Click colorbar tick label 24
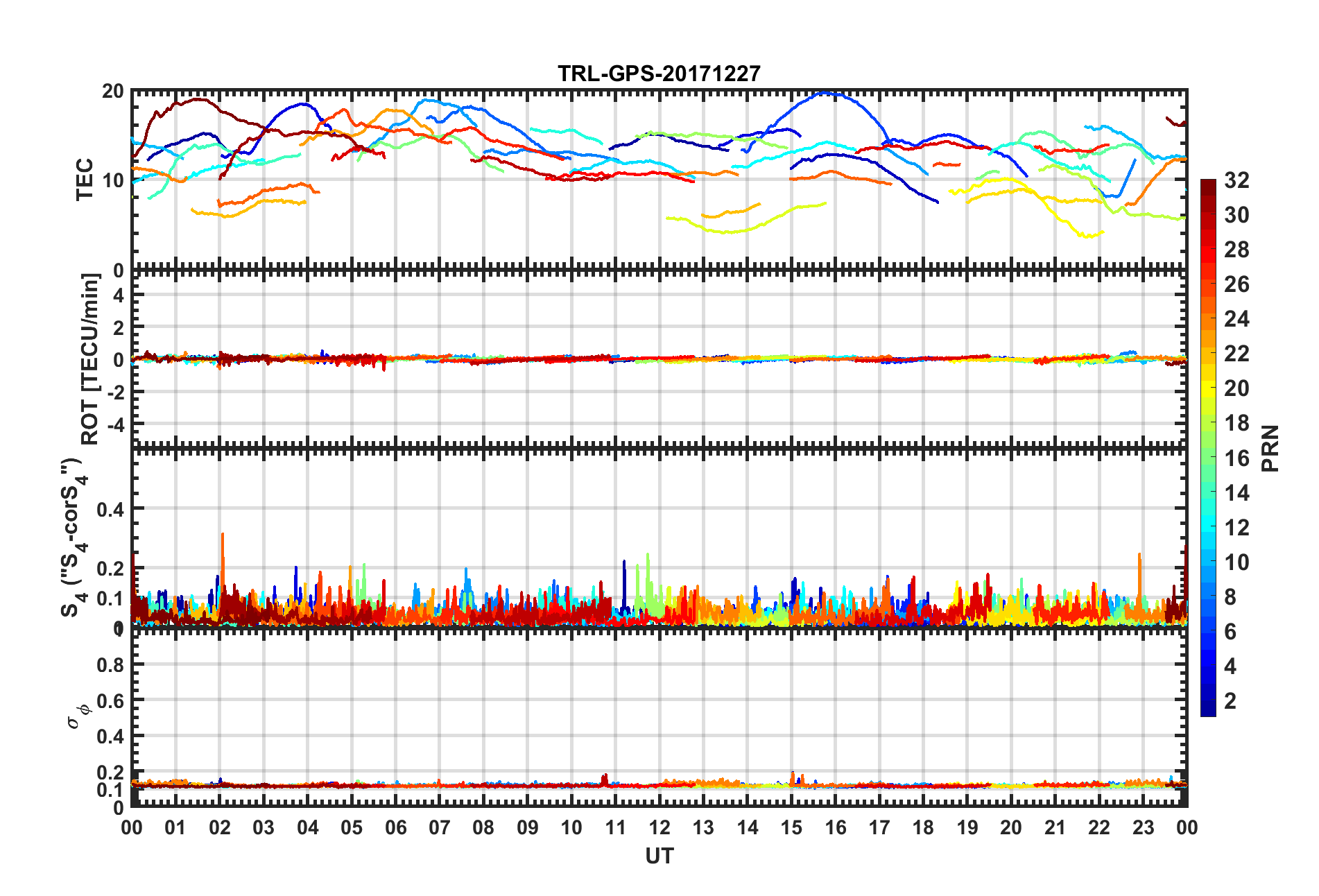 1236,319
